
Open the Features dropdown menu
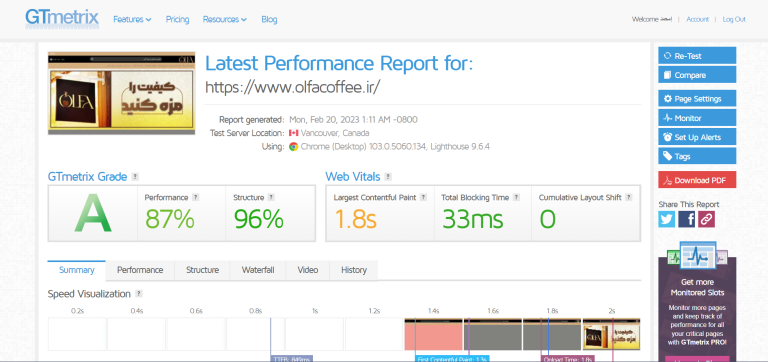[x=132, y=20]
